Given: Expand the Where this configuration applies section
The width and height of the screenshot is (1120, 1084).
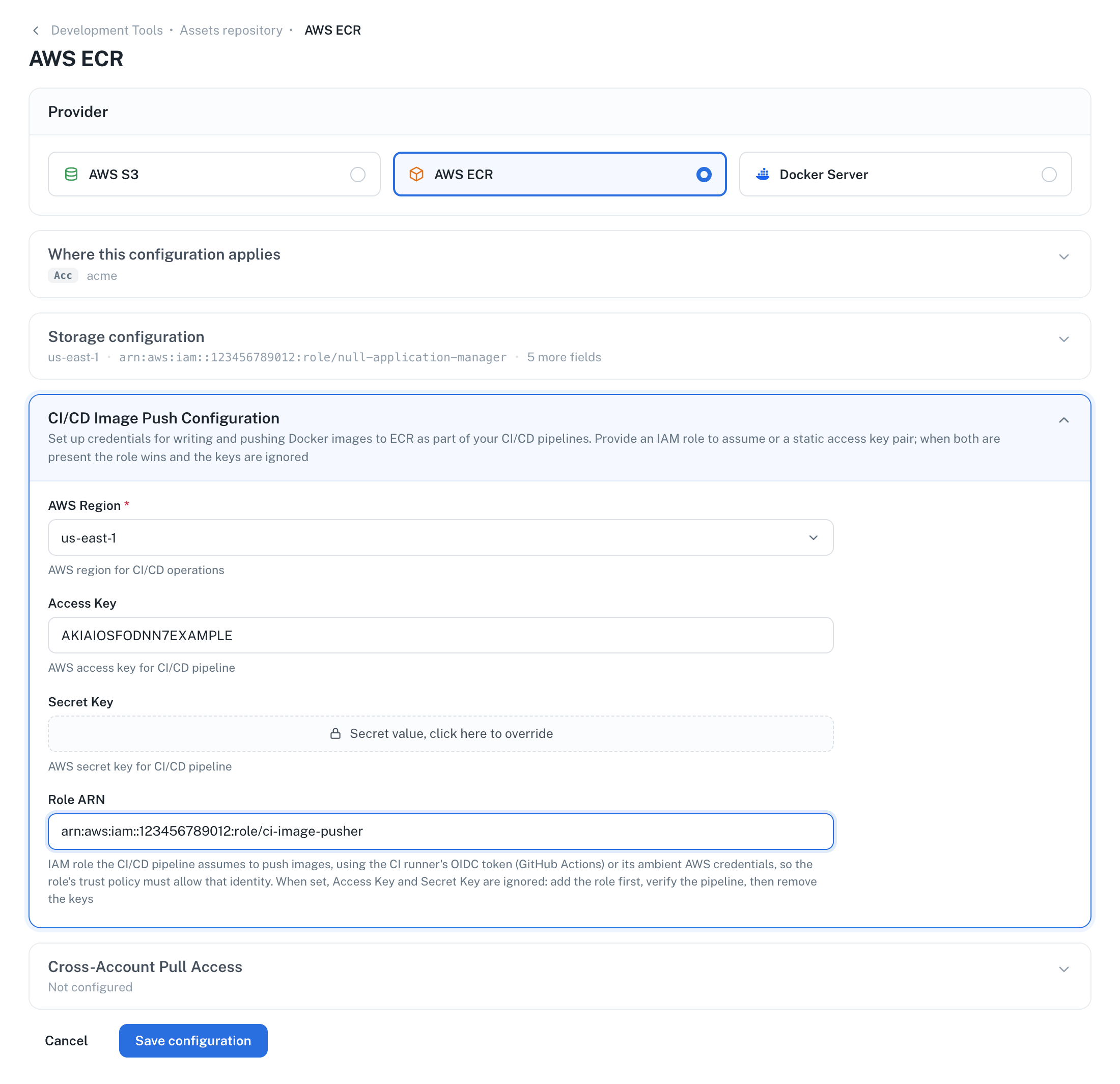Looking at the screenshot, I should coord(1064,257).
